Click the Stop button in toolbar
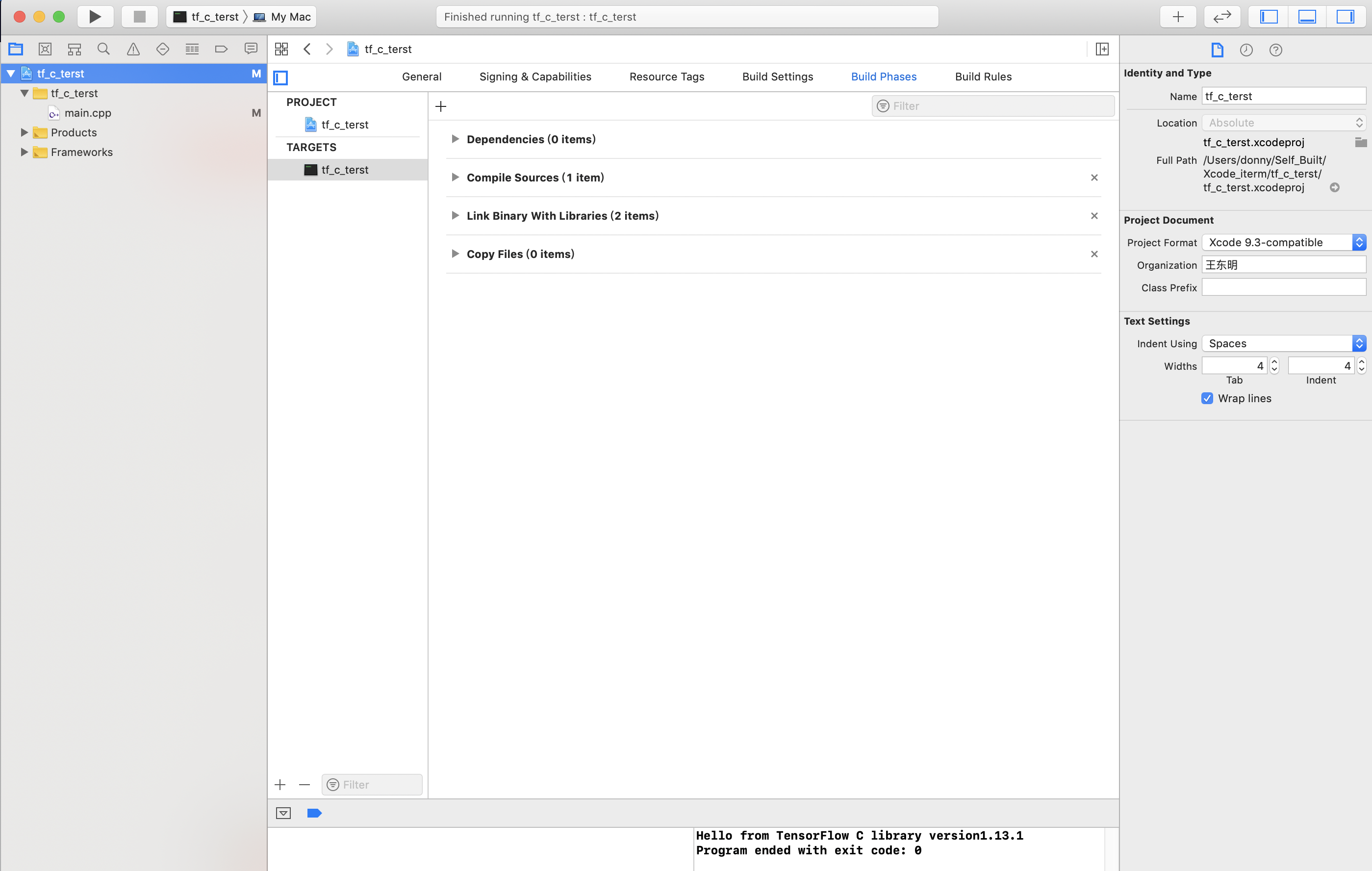The width and height of the screenshot is (1372, 871). click(140, 17)
